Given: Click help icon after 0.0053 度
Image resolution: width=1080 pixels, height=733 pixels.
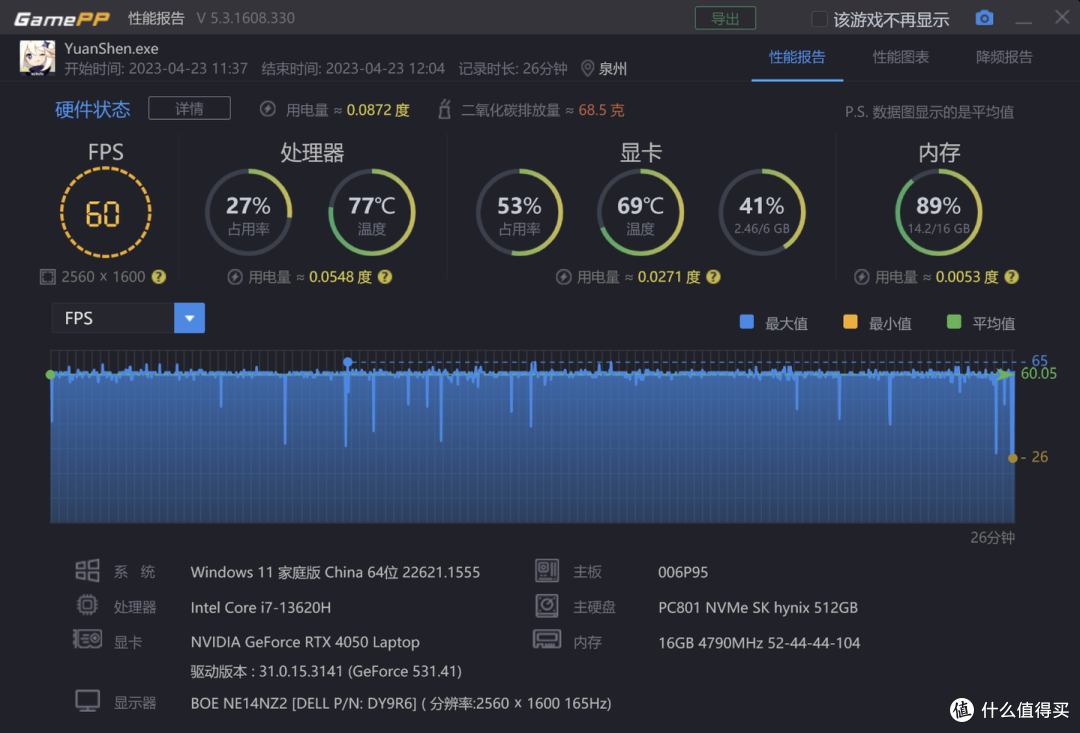Looking at the screenshot, I should [x=1011, y=277].
